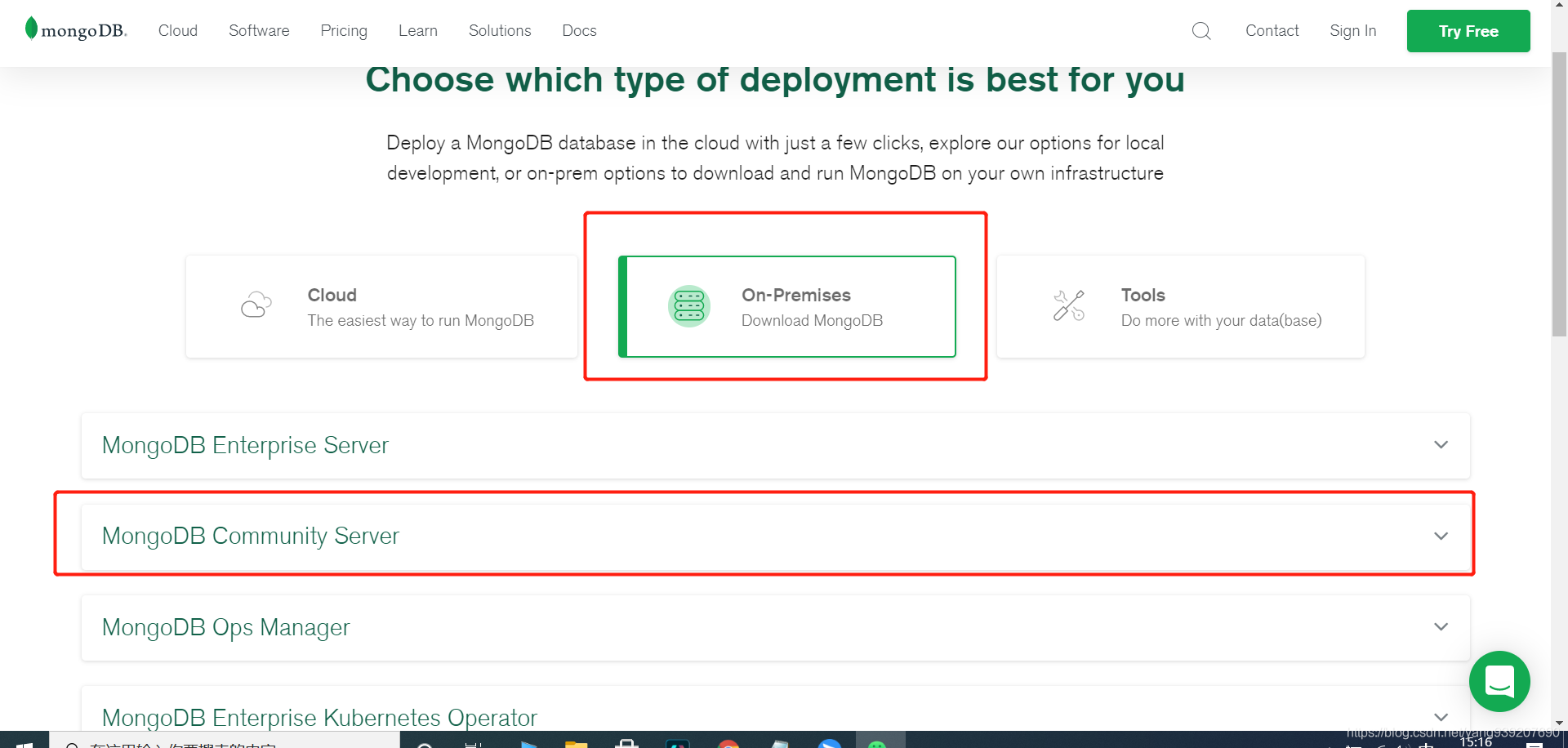Expand MongoDB Community Server chevron
This screenshot has width=1568, height=748.
click(x=1441, y=536)
